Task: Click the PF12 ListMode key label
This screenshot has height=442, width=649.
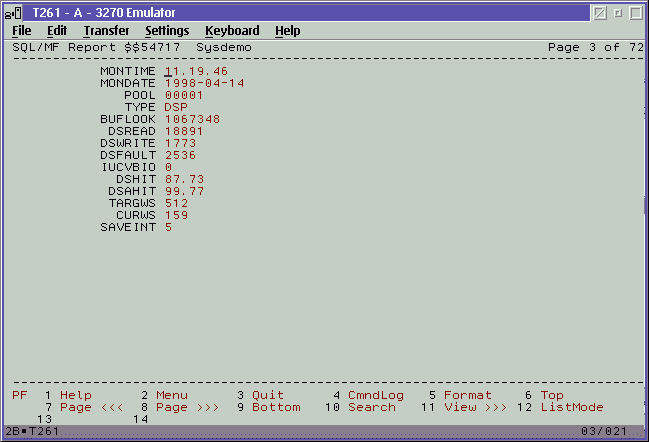Action: pyautogui.click(x=572, y=407)
